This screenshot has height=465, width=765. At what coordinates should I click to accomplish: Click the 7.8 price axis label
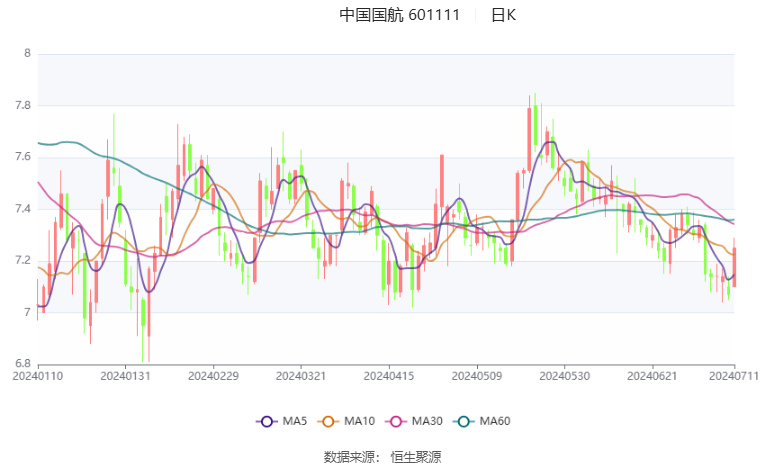pos(22,105)
